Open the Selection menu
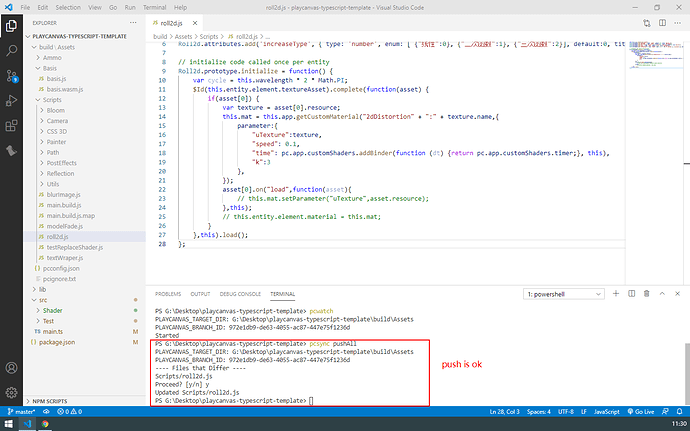This screenshot has width=690, height=431. [68, 7]
